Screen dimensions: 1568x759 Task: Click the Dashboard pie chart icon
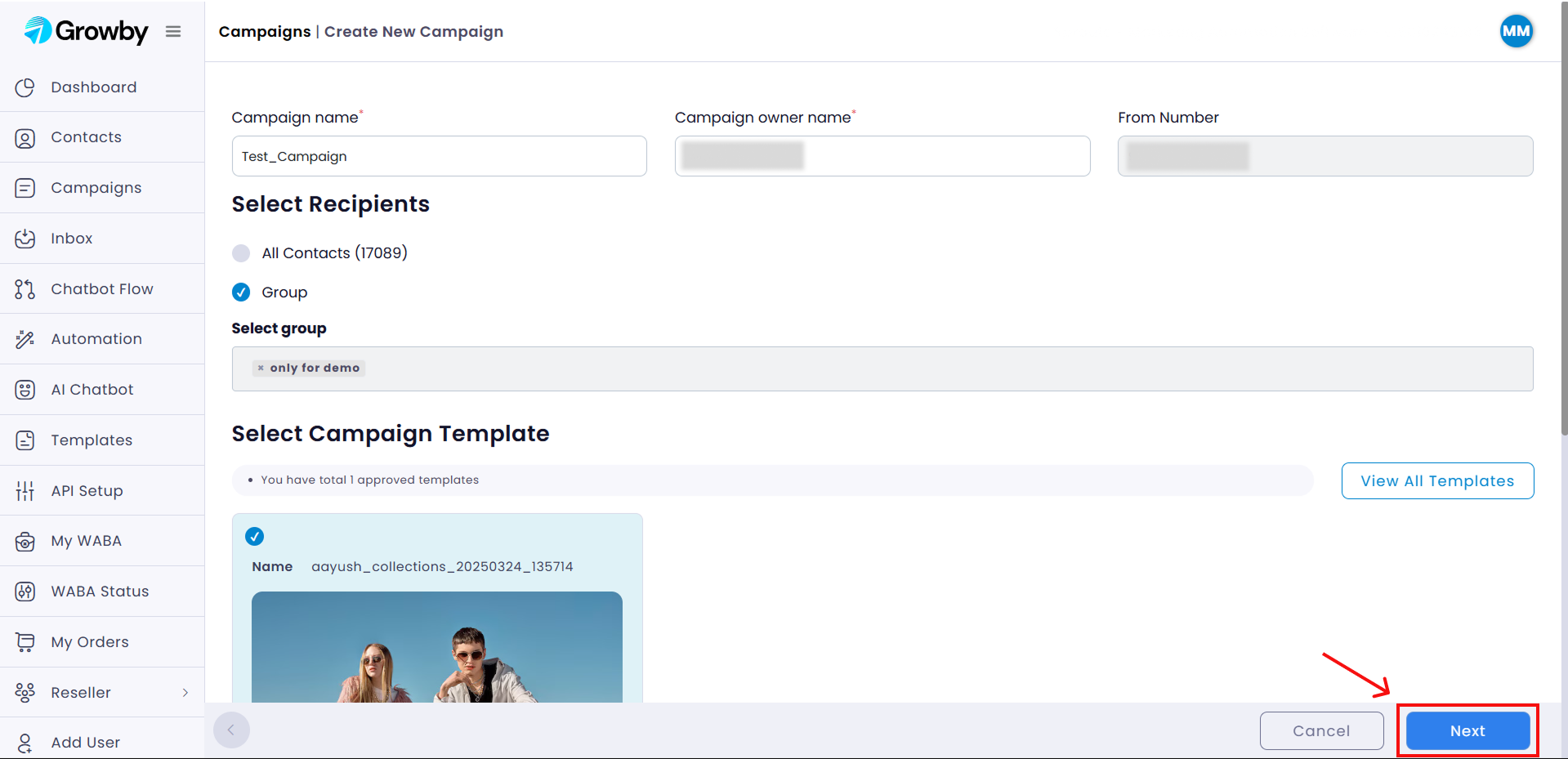coord(25,87)
